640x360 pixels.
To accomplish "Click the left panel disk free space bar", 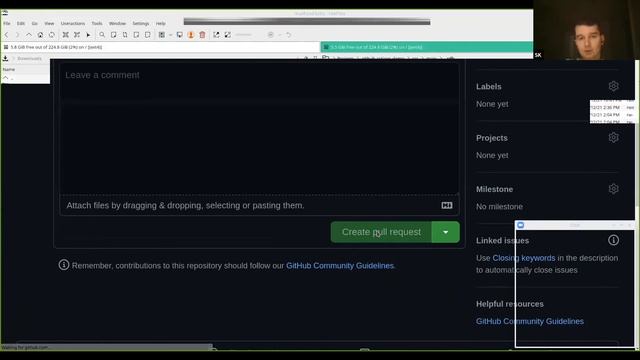I will tap(161, 47).
